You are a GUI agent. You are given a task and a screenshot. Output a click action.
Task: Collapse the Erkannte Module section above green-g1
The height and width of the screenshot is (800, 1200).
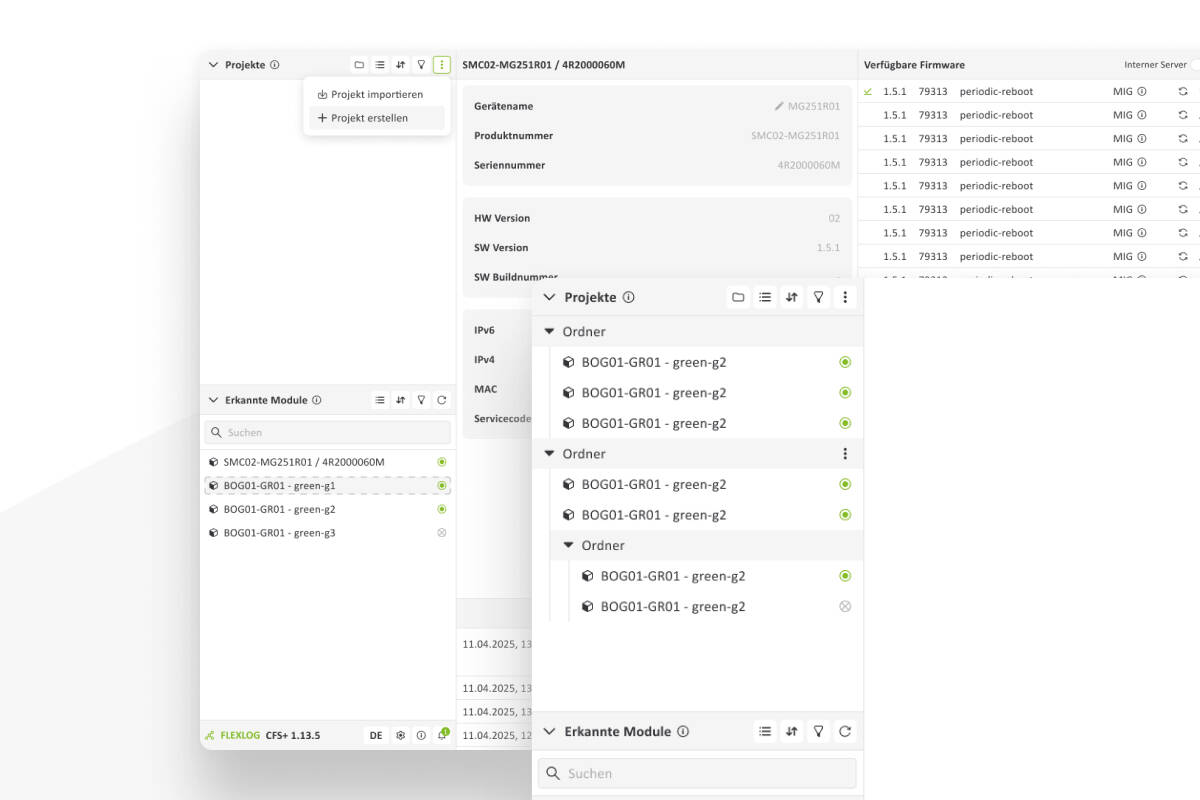coord(212,400)
